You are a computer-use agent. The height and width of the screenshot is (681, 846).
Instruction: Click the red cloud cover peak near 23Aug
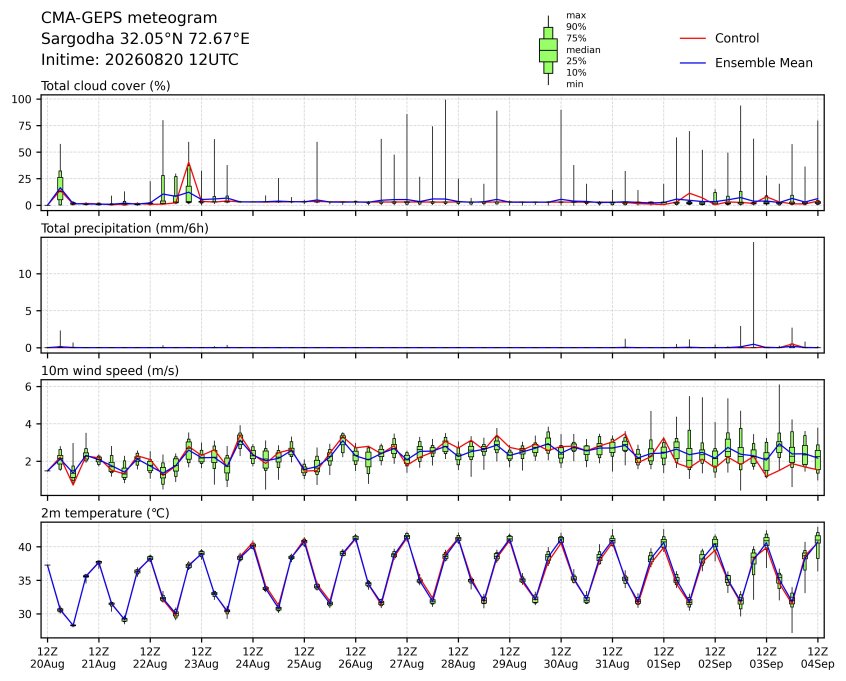click(x=188, y=163)
